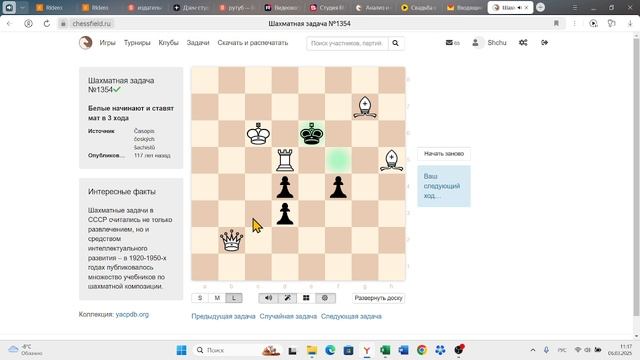Open Следующая задача link

tap(351, 316)
